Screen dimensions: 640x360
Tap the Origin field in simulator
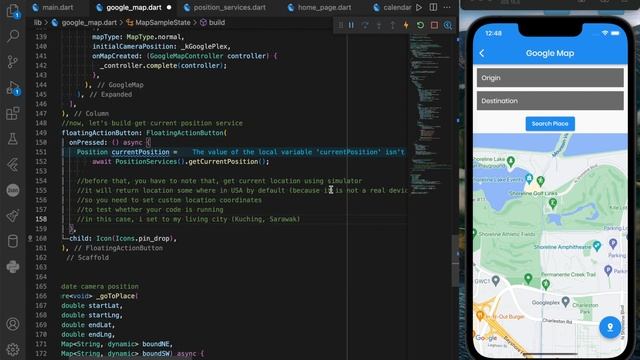click(x=550, y=78)
